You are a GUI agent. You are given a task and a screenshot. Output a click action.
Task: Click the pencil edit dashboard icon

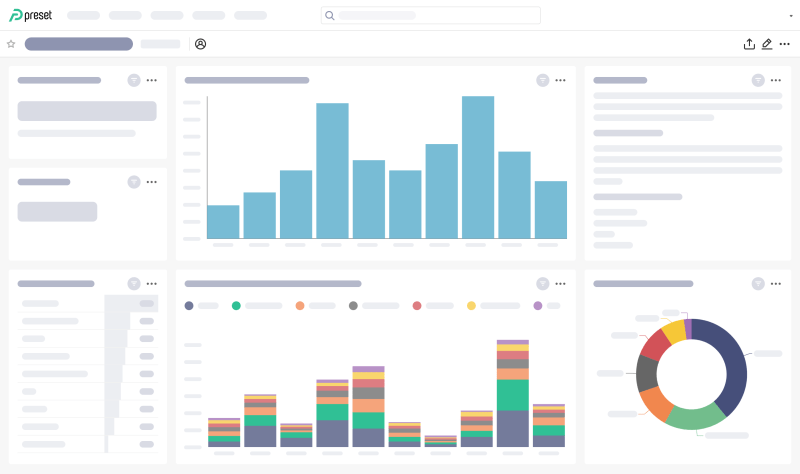(x=767, y=44)
